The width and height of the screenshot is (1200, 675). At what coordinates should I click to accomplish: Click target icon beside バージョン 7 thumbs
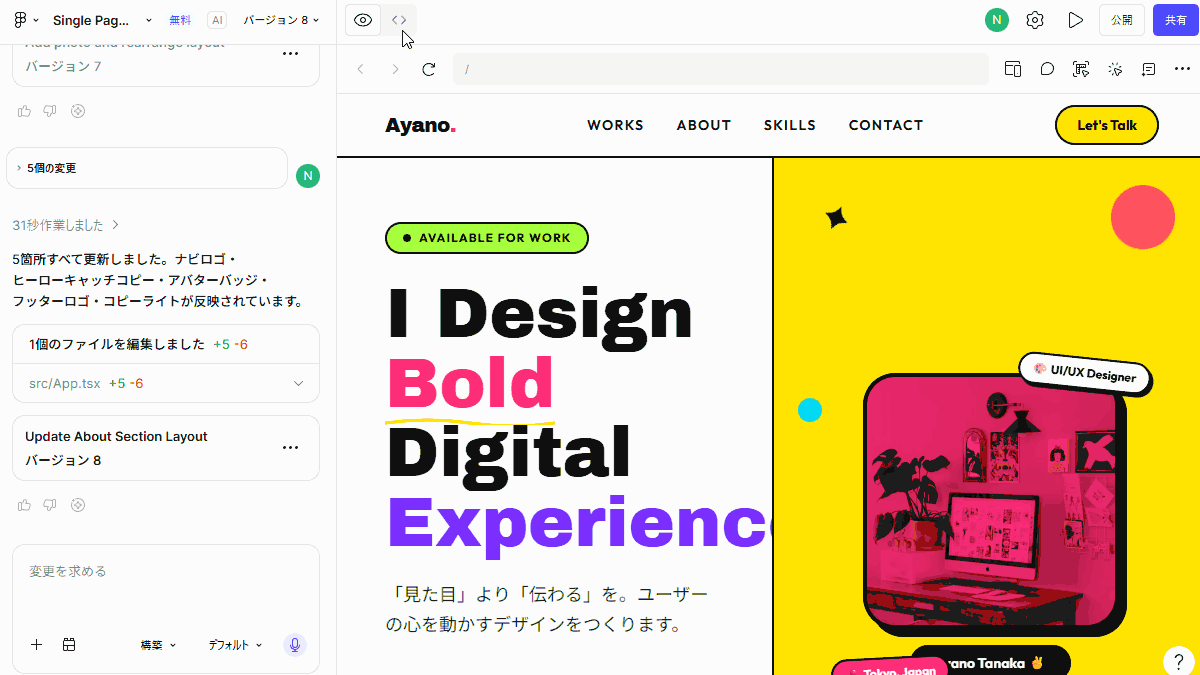pos(77,111)
